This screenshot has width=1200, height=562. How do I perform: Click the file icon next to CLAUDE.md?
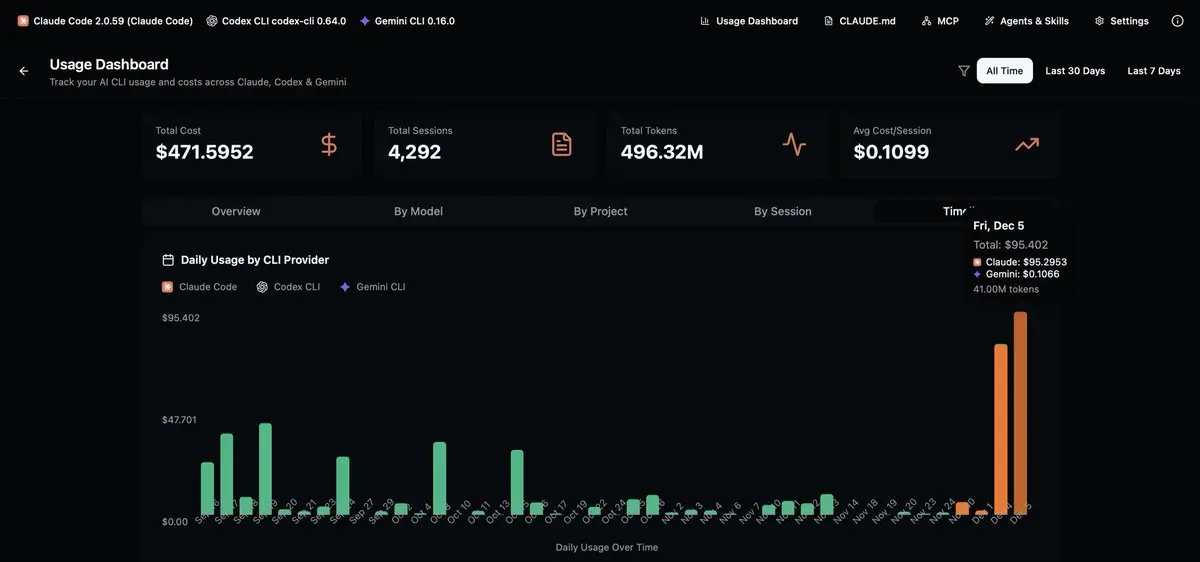click(x=828, y=20)
